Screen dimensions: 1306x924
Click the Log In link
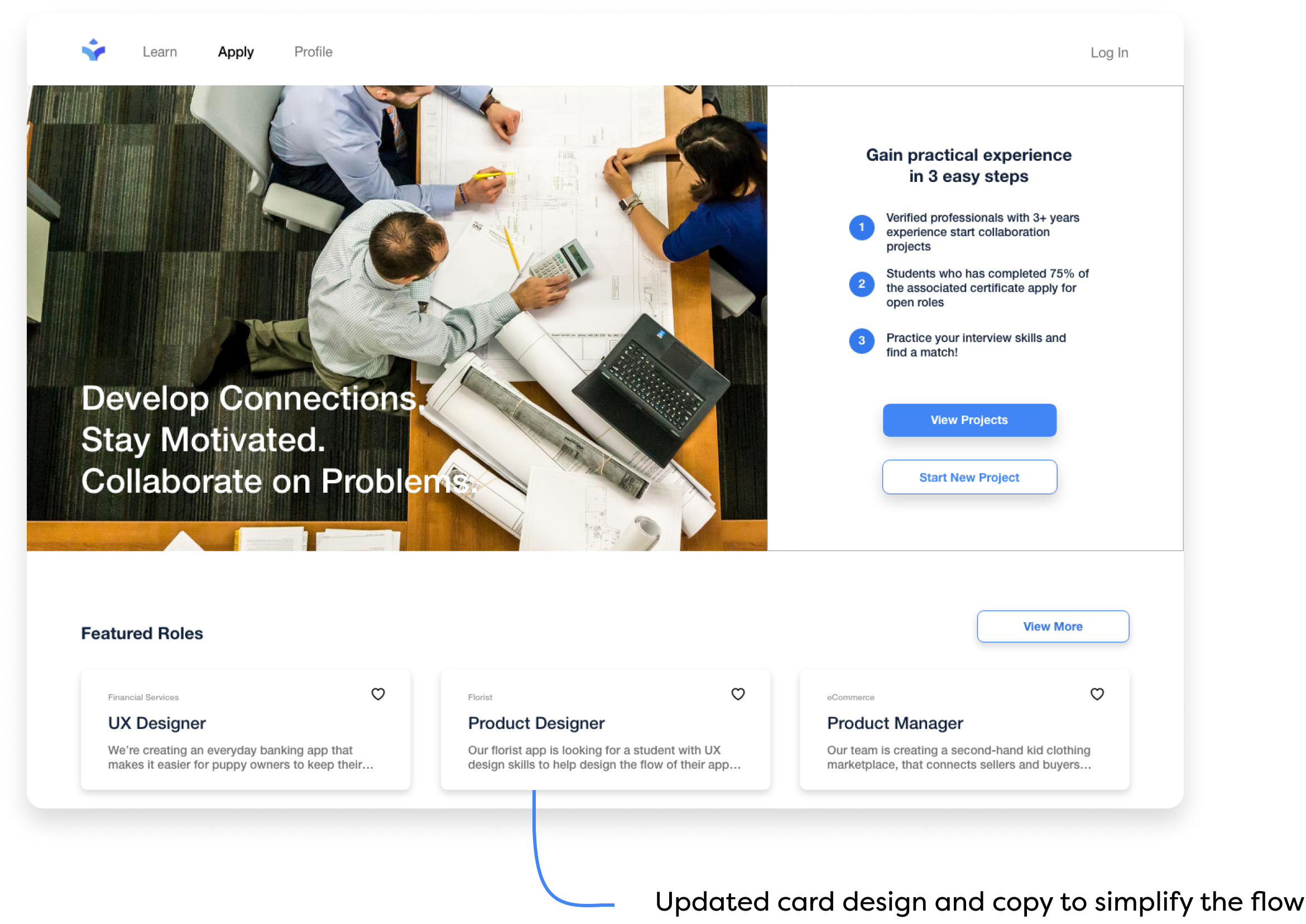[x=1108, y=52]
